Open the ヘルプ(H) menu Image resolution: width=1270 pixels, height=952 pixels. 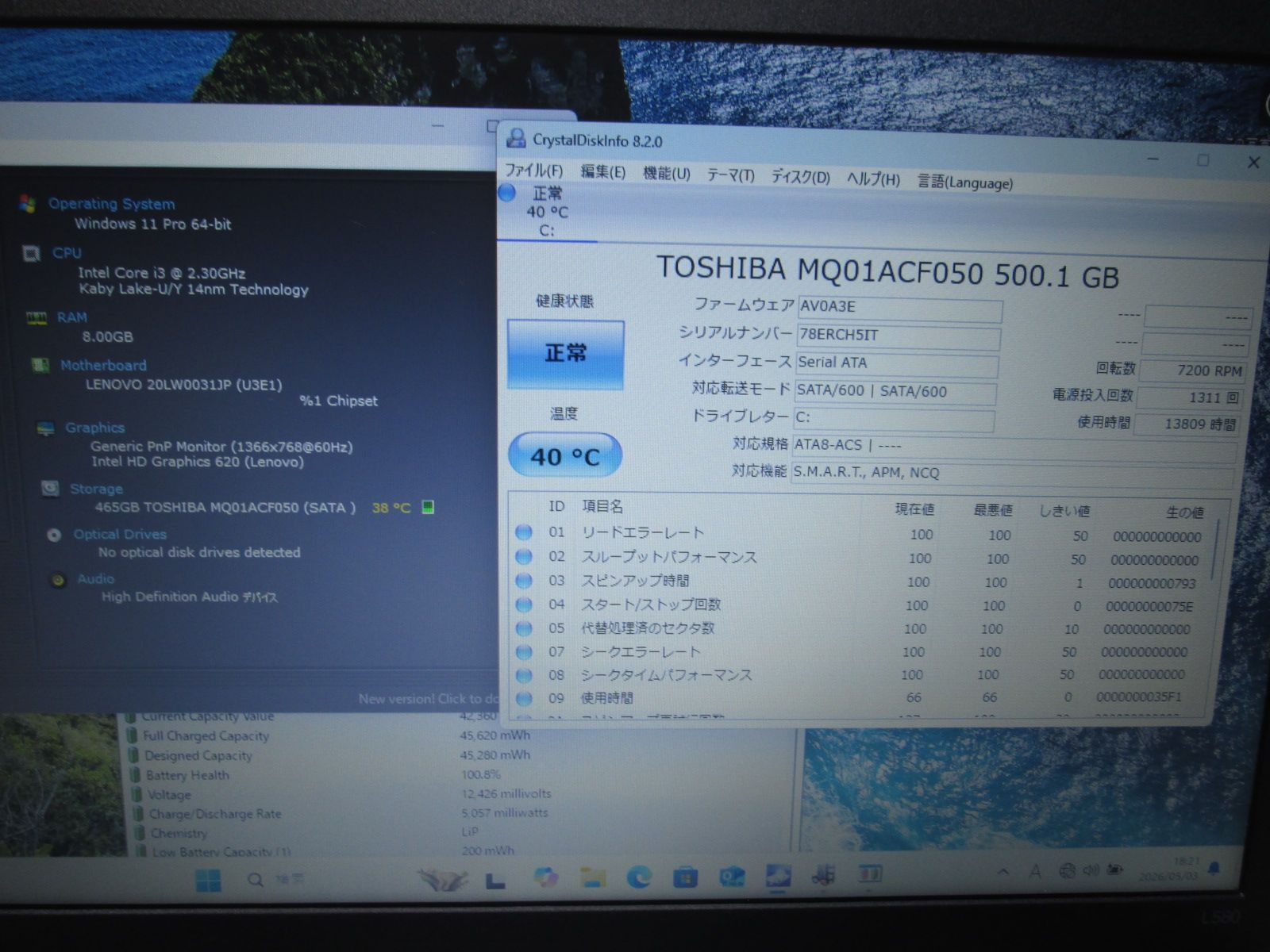873,179
